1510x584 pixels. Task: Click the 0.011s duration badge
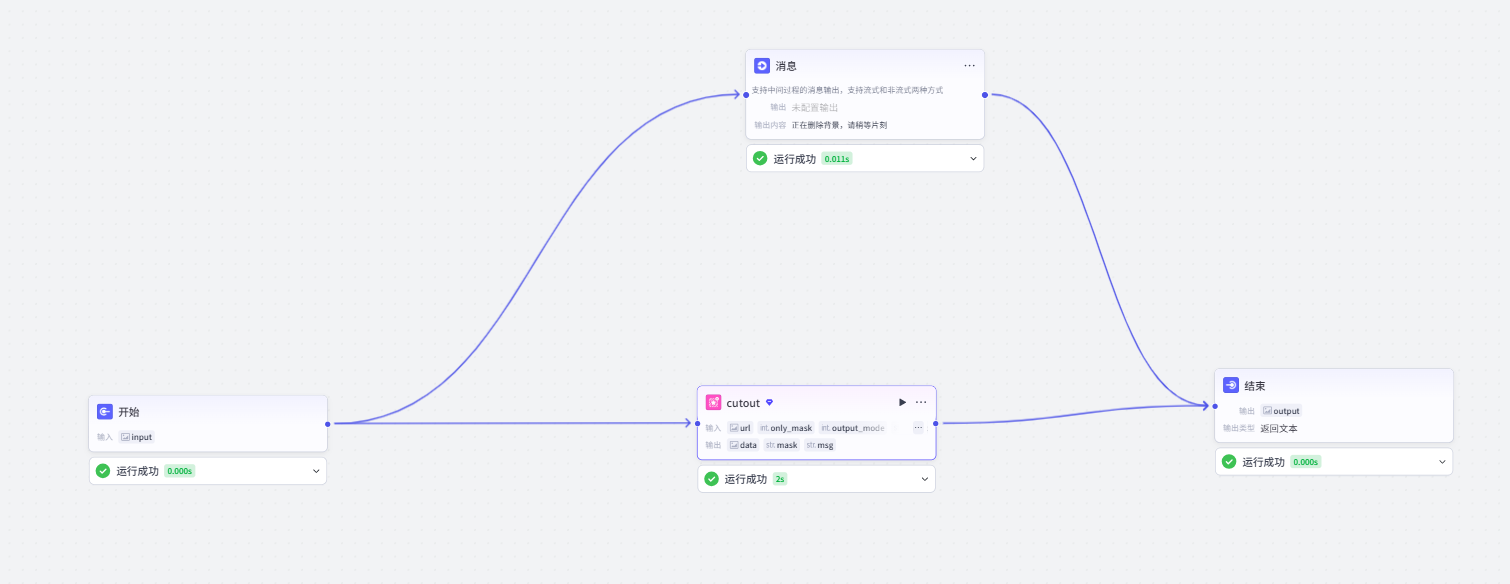click(837, 158)
